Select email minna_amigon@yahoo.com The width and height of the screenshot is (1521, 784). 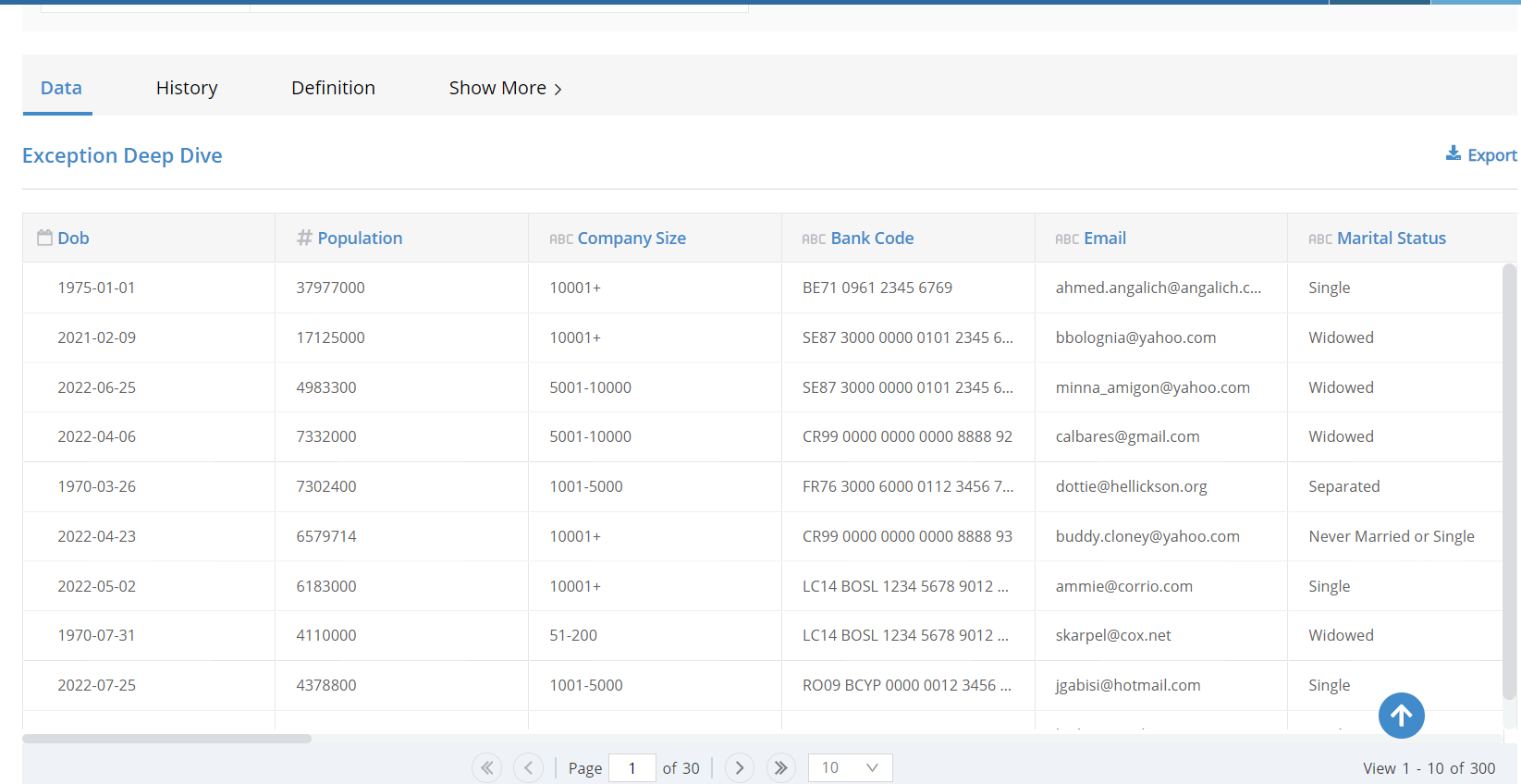tap(1152, 387)
